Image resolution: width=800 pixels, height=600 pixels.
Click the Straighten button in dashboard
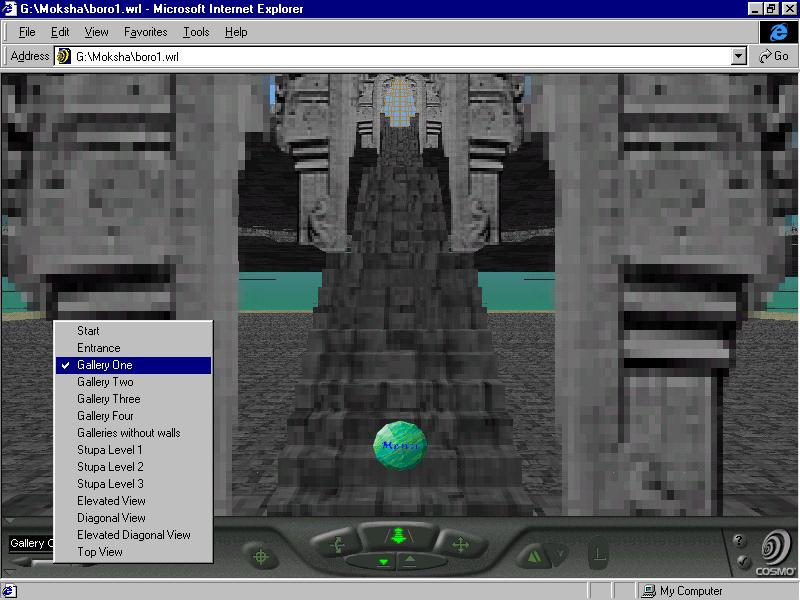(x=599, y=554)
